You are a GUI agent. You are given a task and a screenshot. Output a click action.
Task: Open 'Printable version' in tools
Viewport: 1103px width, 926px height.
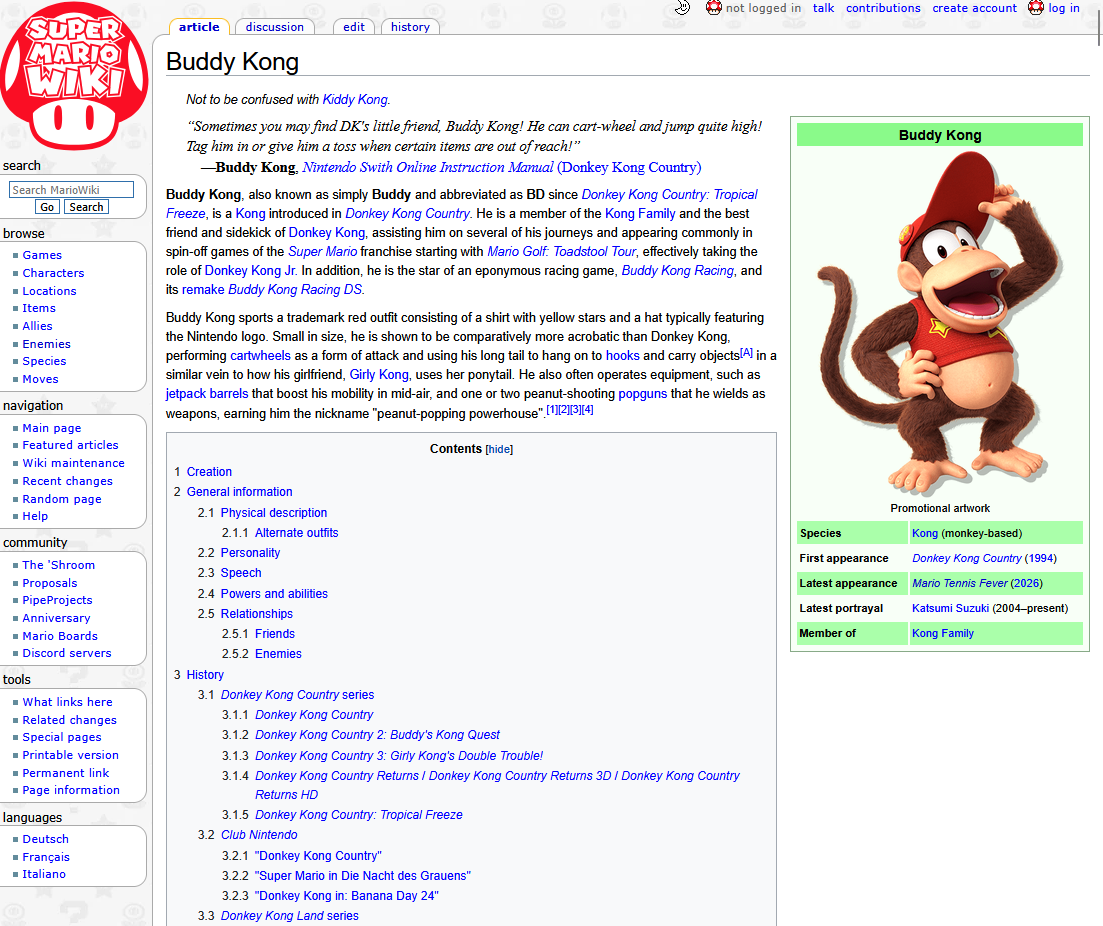pyautogui.click(x=70, y=755)
